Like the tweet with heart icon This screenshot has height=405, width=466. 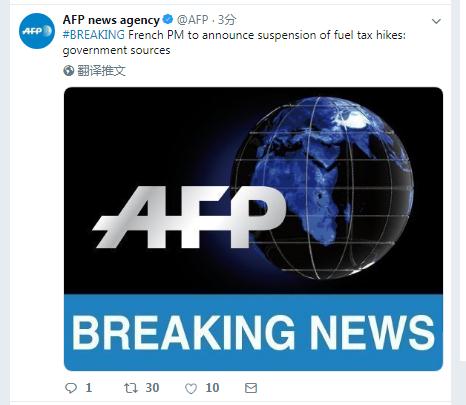click(x=191, y=388)
